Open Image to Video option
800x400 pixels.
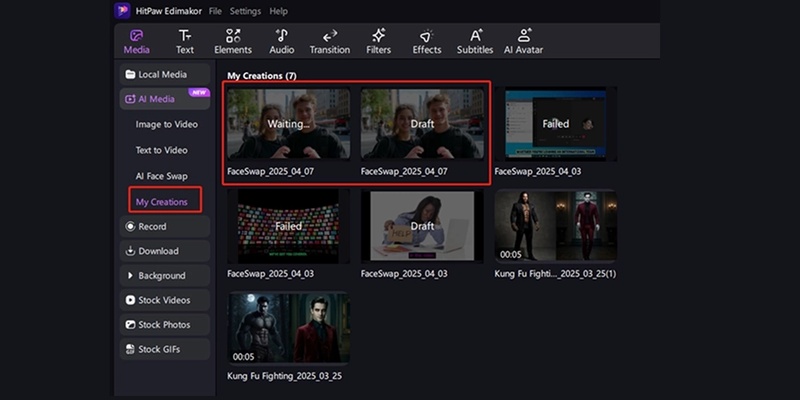(x=166, y=124)
